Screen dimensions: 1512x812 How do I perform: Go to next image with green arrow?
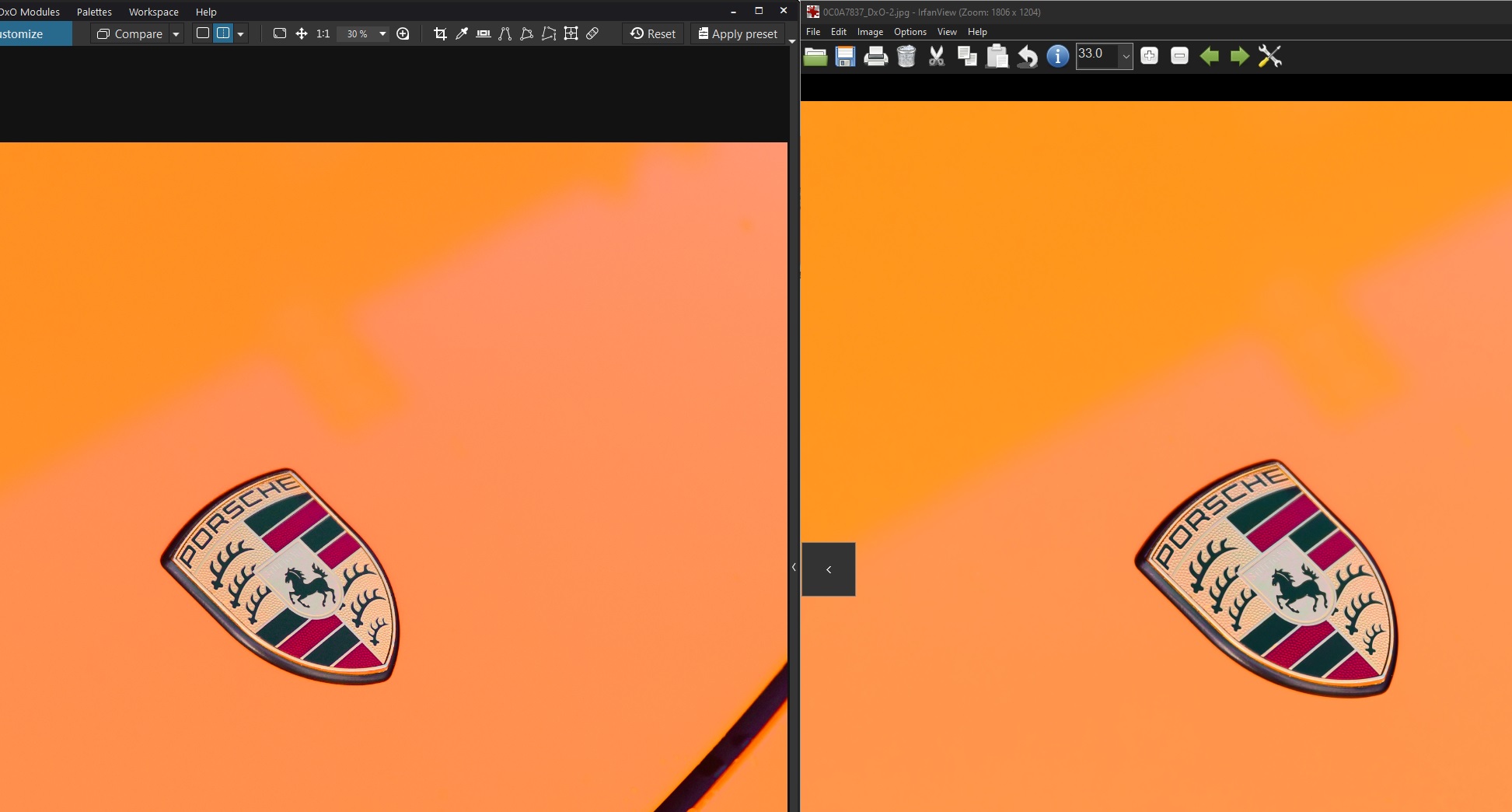coord(1239,56)
